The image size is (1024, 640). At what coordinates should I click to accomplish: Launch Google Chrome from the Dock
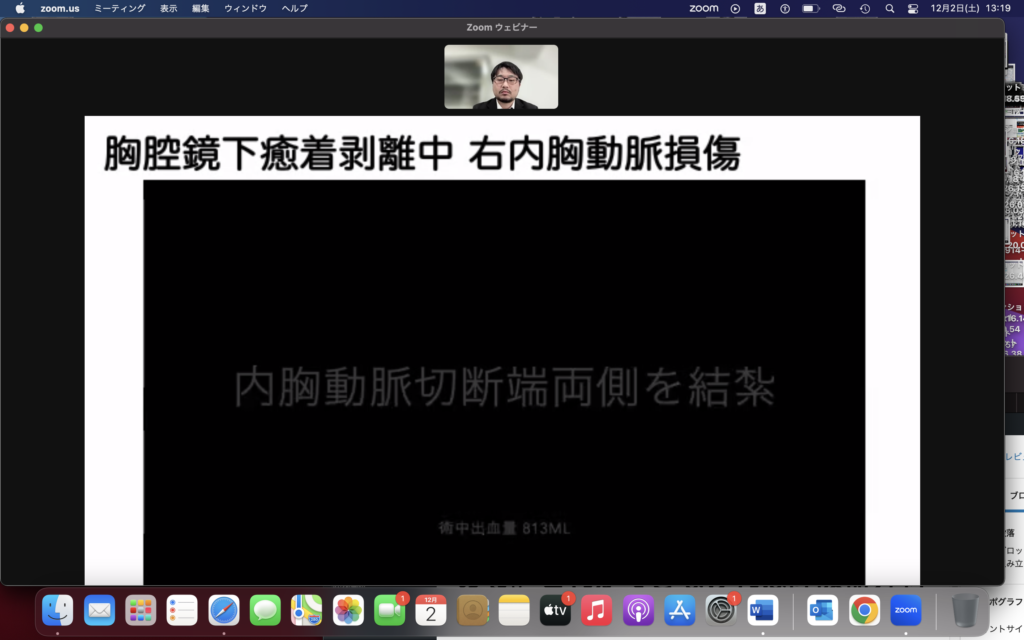[864, 610]
